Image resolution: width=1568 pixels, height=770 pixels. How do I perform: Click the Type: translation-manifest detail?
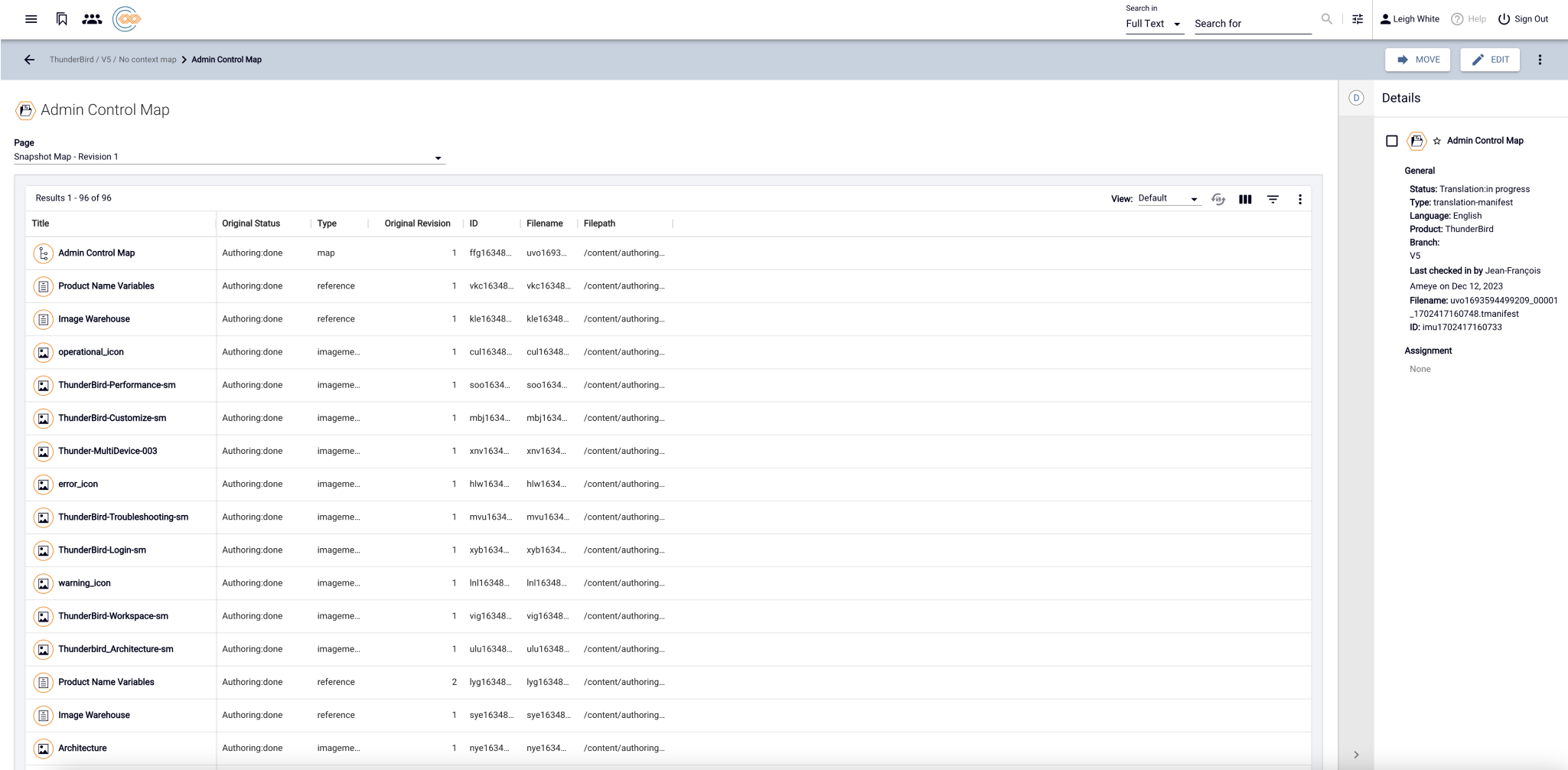click(x=1461, y=203)
